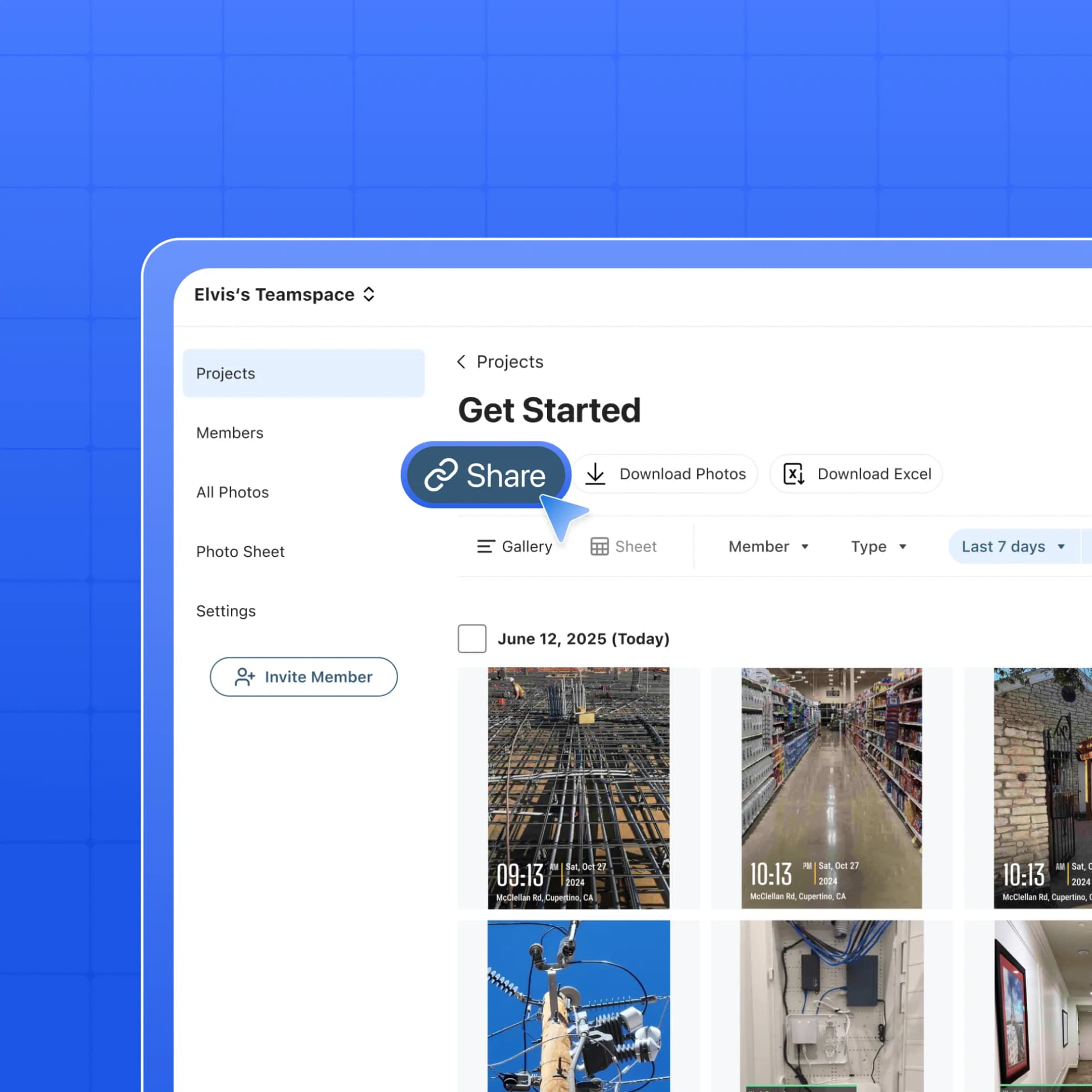Open Settings in the sidebar
The image size is (1092, 1092).
pos(226,611)
